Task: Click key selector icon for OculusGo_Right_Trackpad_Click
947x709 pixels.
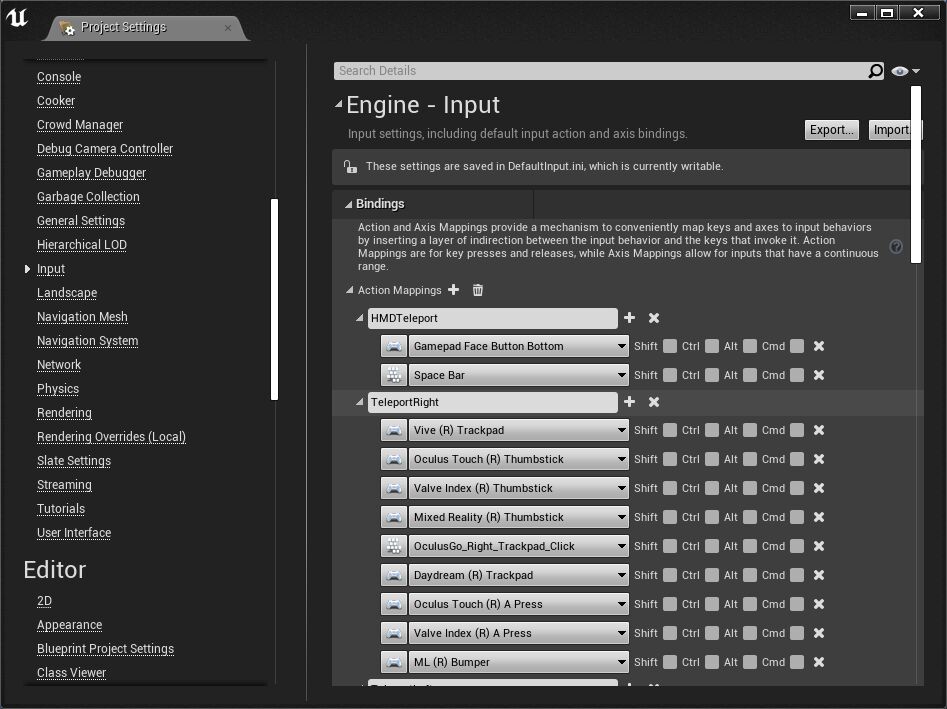Action: pos(394,546)
